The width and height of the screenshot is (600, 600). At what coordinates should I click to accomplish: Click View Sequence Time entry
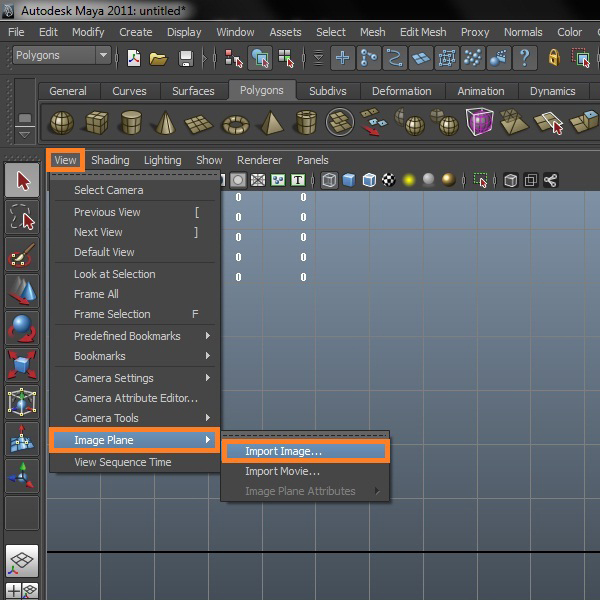click(x=135, y=462)
